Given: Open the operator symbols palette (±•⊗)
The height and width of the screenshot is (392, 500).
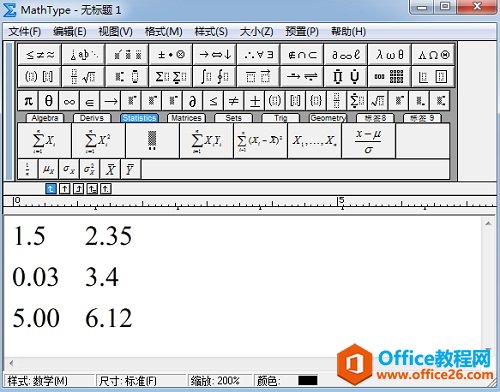Looking at the screenshot, I should [171, 54].
